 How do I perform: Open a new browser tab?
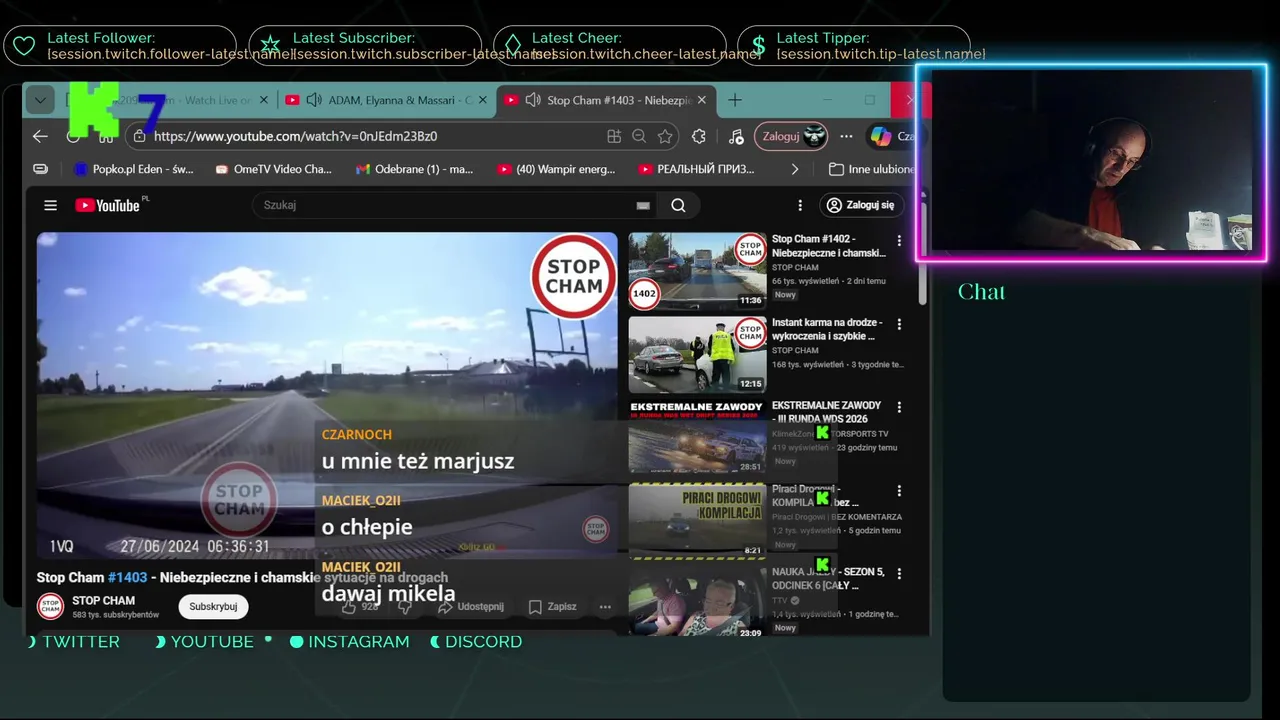click(735, 100)
